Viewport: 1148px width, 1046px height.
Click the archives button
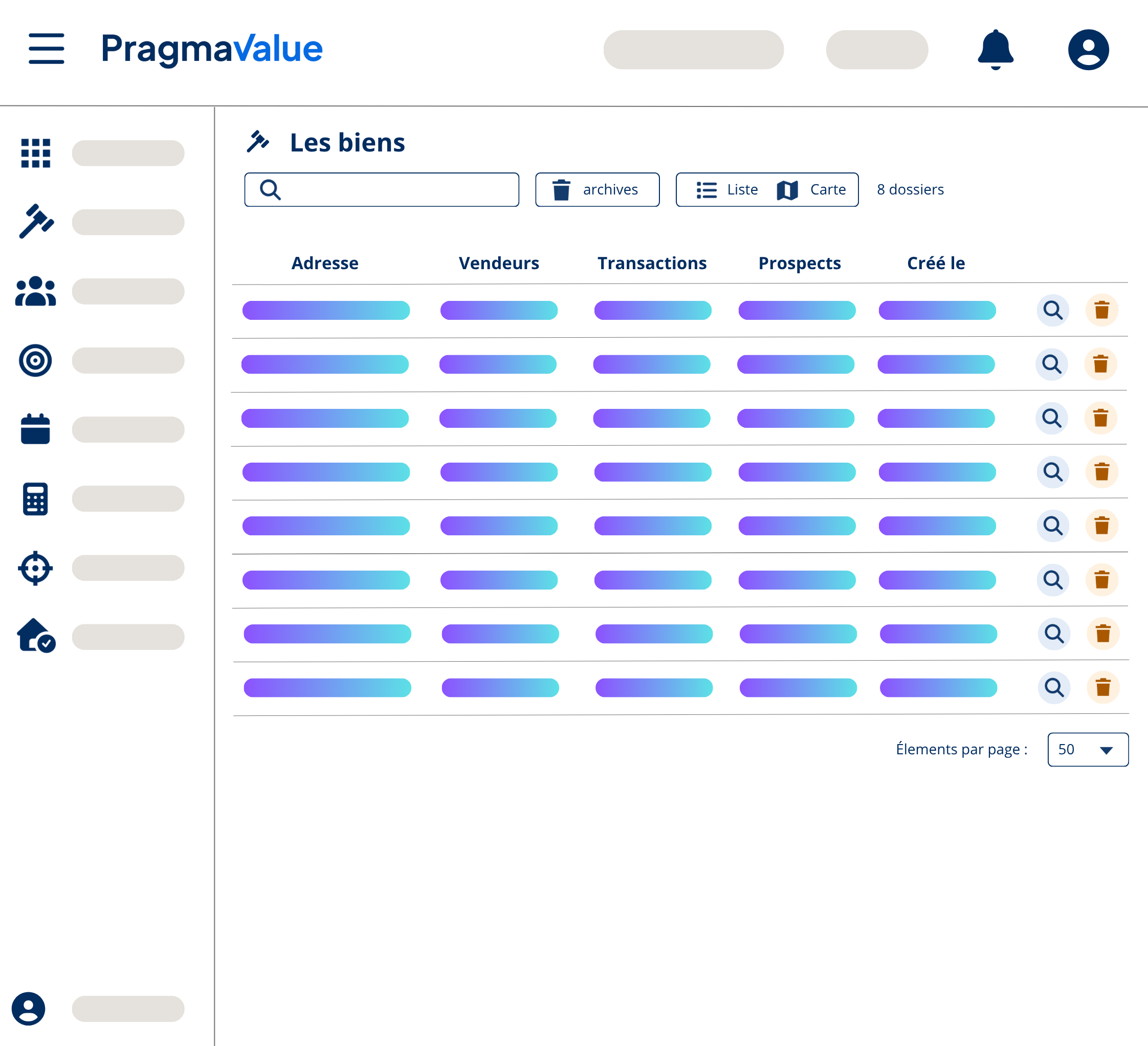click(x=597, y=190)
